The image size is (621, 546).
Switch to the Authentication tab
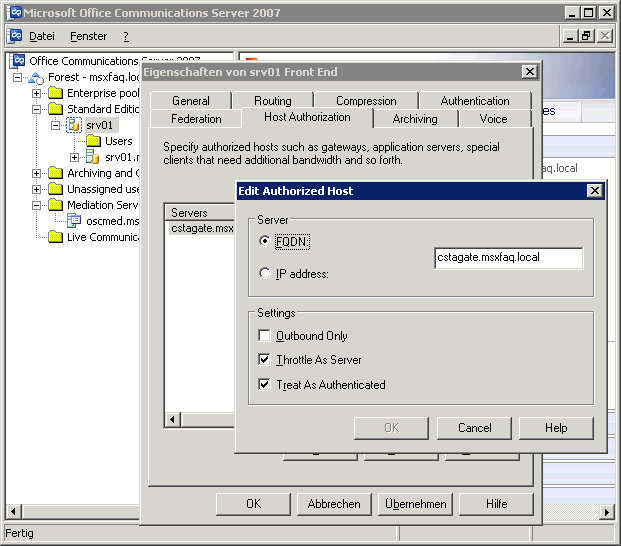point(475,101)
